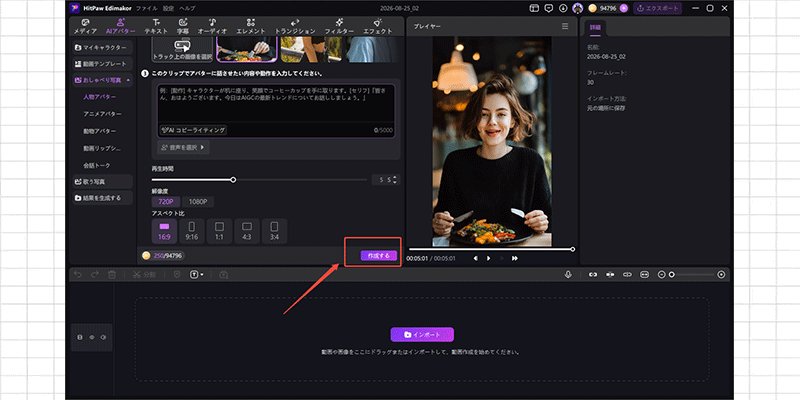This screenshot has width=800, height=400.
Task: Click the redo icon in timeline toolbar
Action: pos(95,274)
